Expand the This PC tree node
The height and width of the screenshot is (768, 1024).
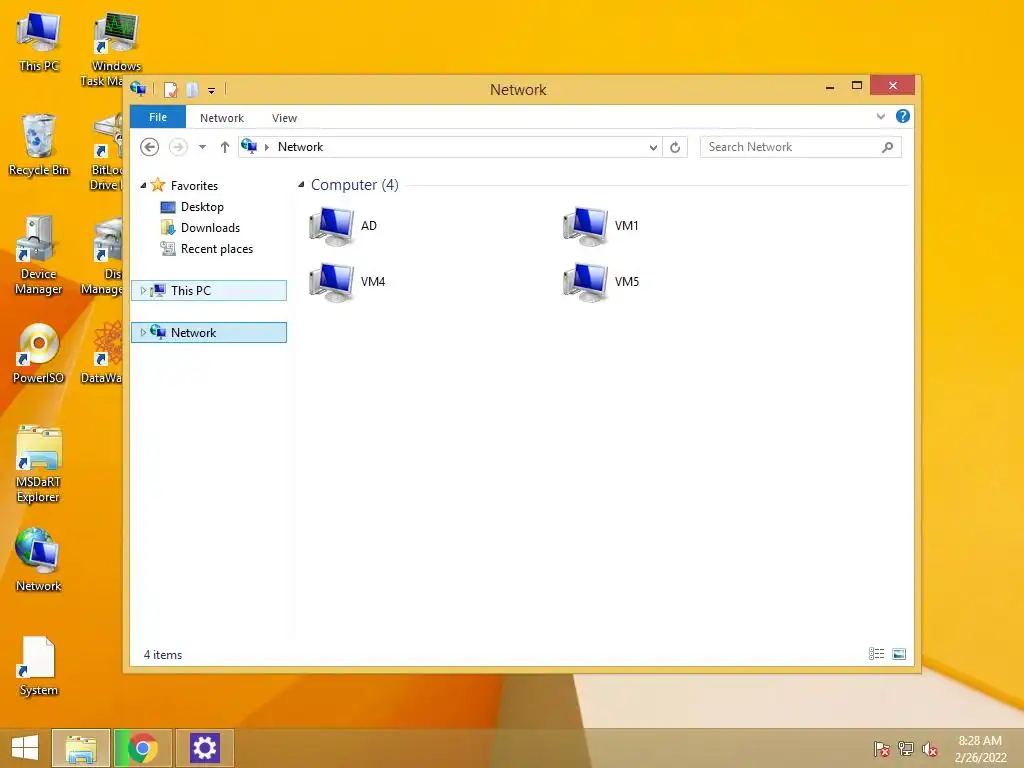(143, 291)
